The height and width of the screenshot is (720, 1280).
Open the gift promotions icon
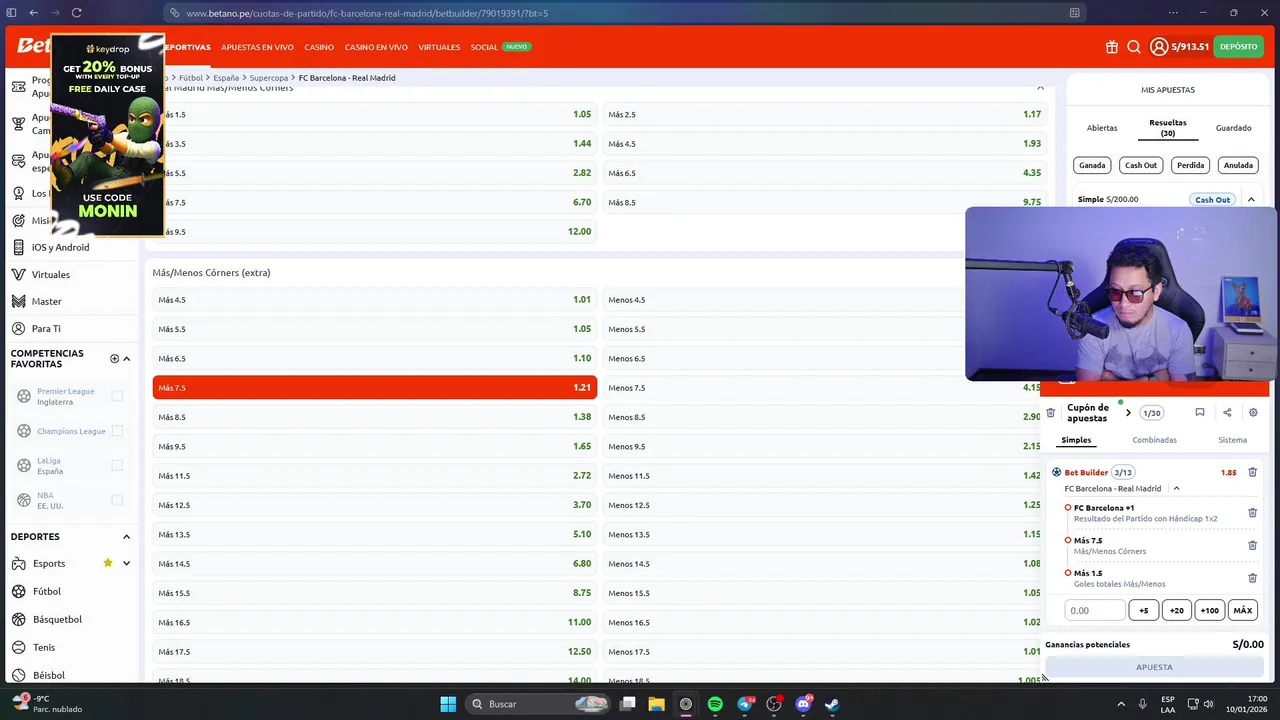(x=1112, y=47)
